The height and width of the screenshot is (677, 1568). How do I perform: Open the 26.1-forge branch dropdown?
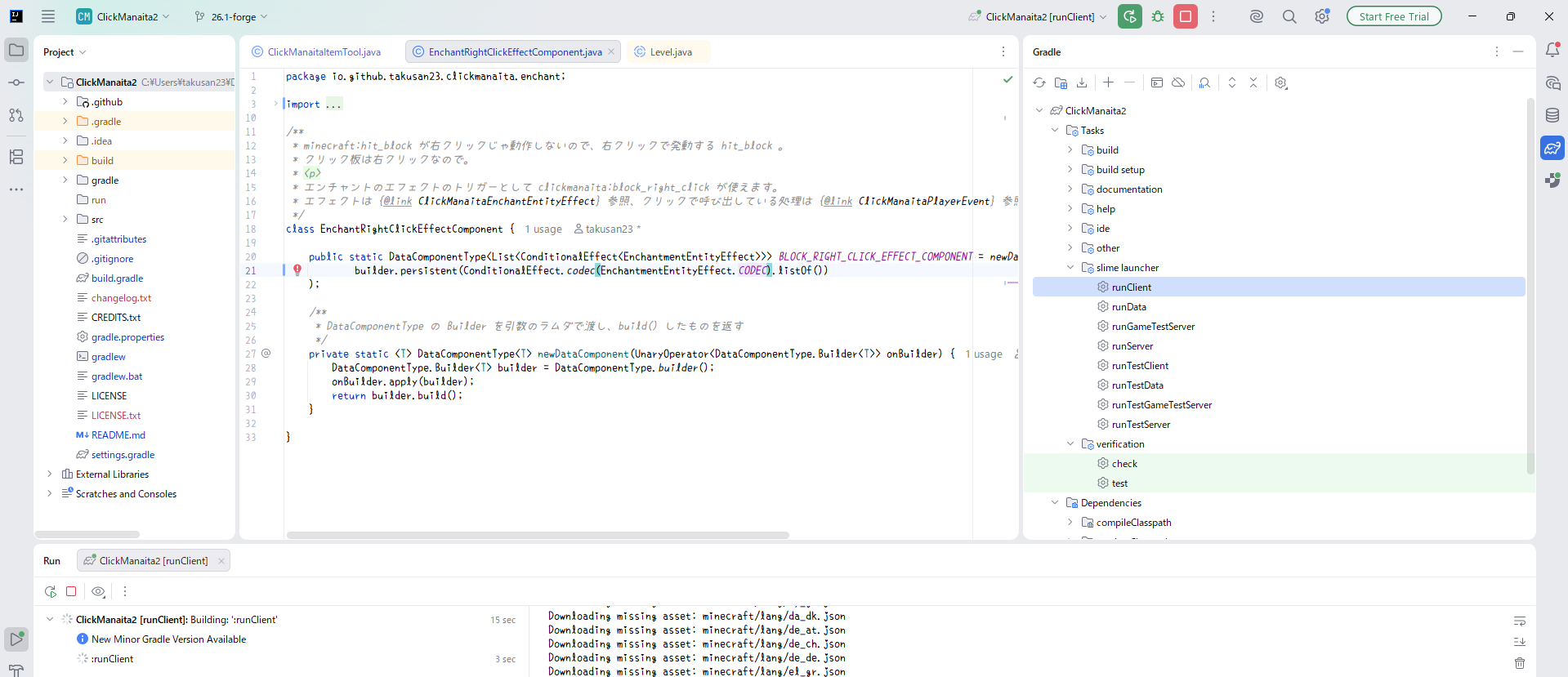(x=232, y=16)
